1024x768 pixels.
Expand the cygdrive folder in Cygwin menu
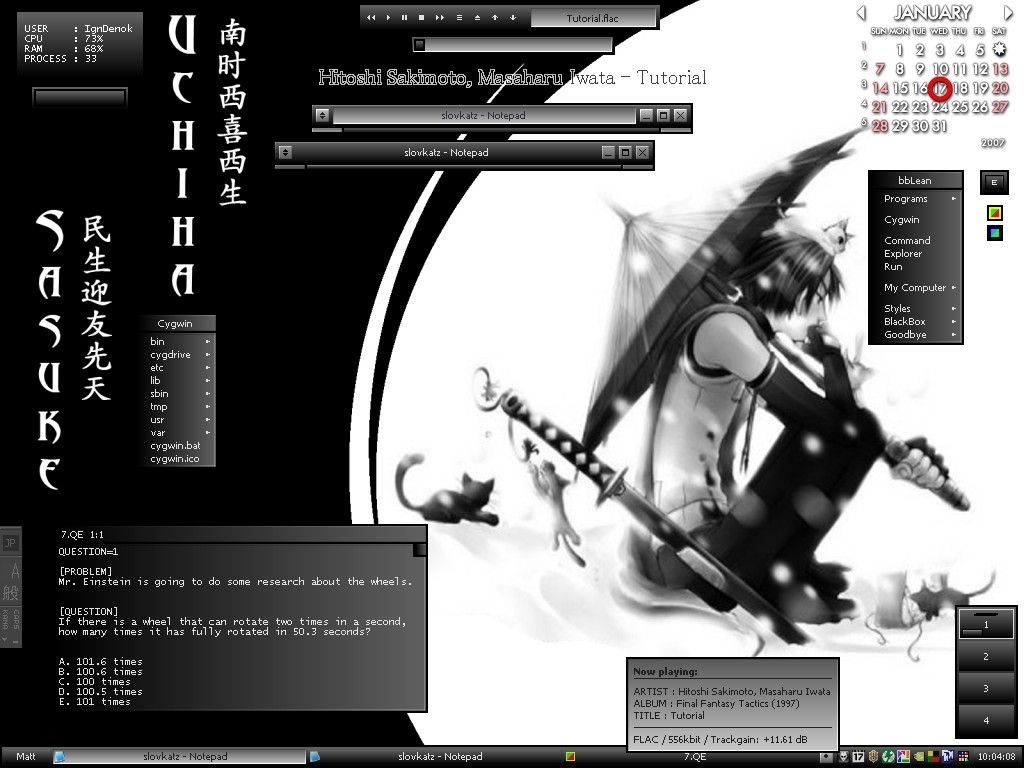[x=178, y=355]
